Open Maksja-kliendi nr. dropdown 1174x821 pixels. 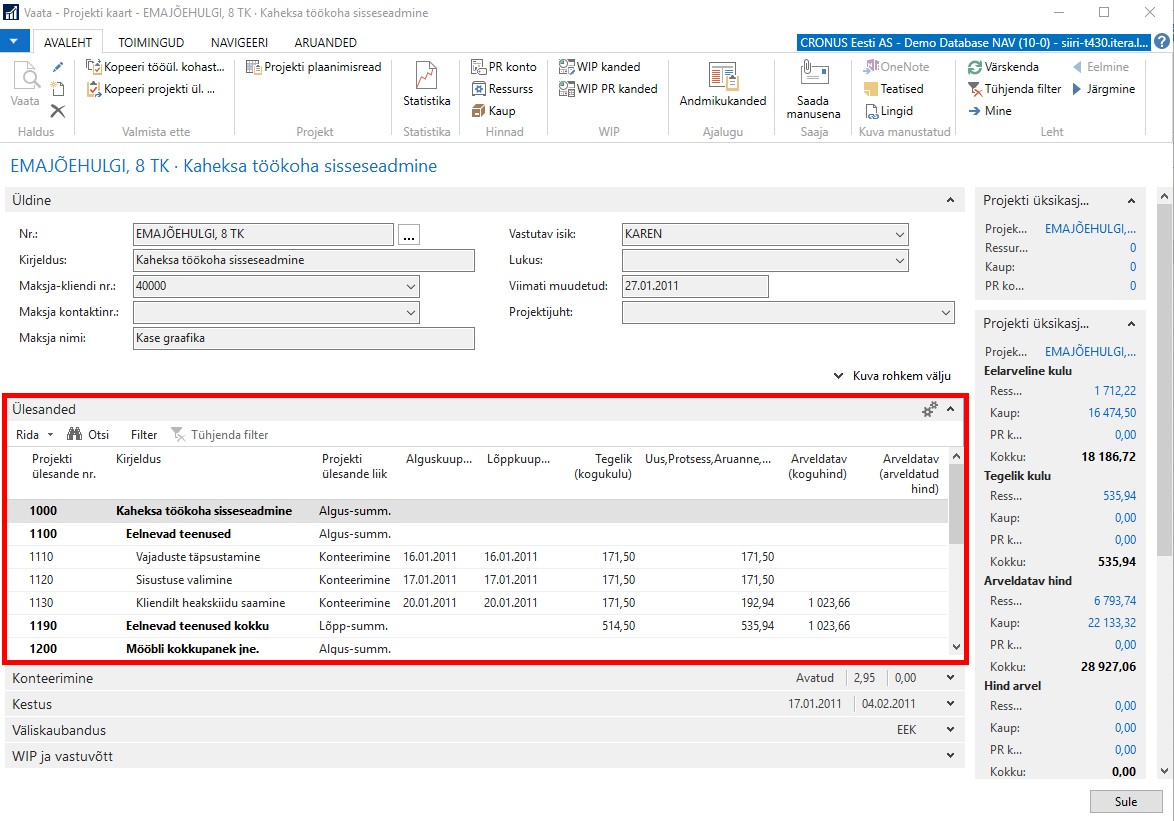[411, 287]
